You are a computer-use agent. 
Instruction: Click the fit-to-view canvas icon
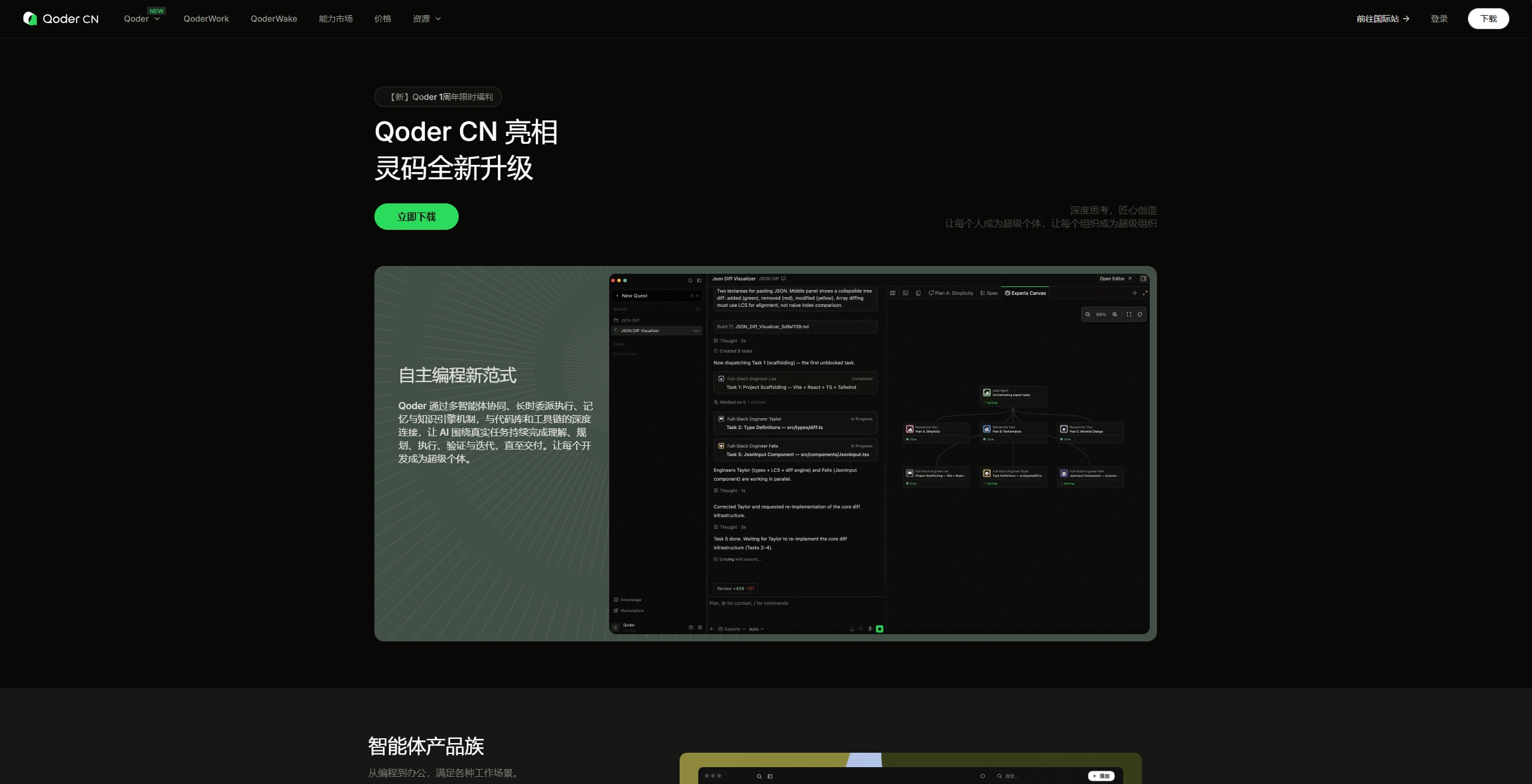(1129, 314)
